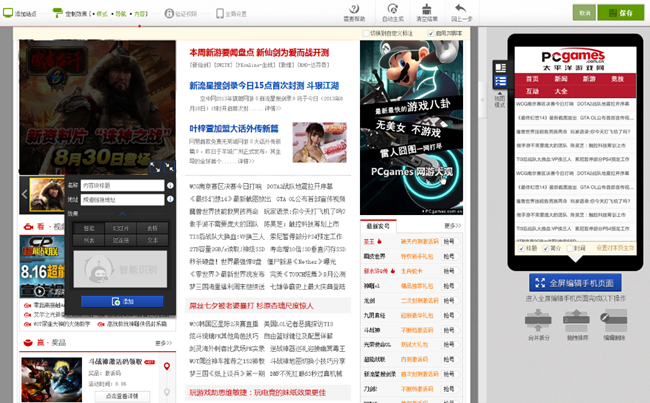Switch to the upper view mode icon

point(500,67)
